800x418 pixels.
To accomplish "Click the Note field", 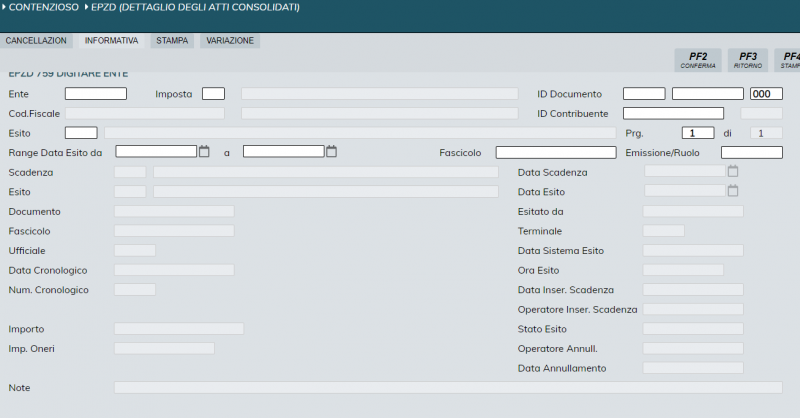I will coord(448,387).
